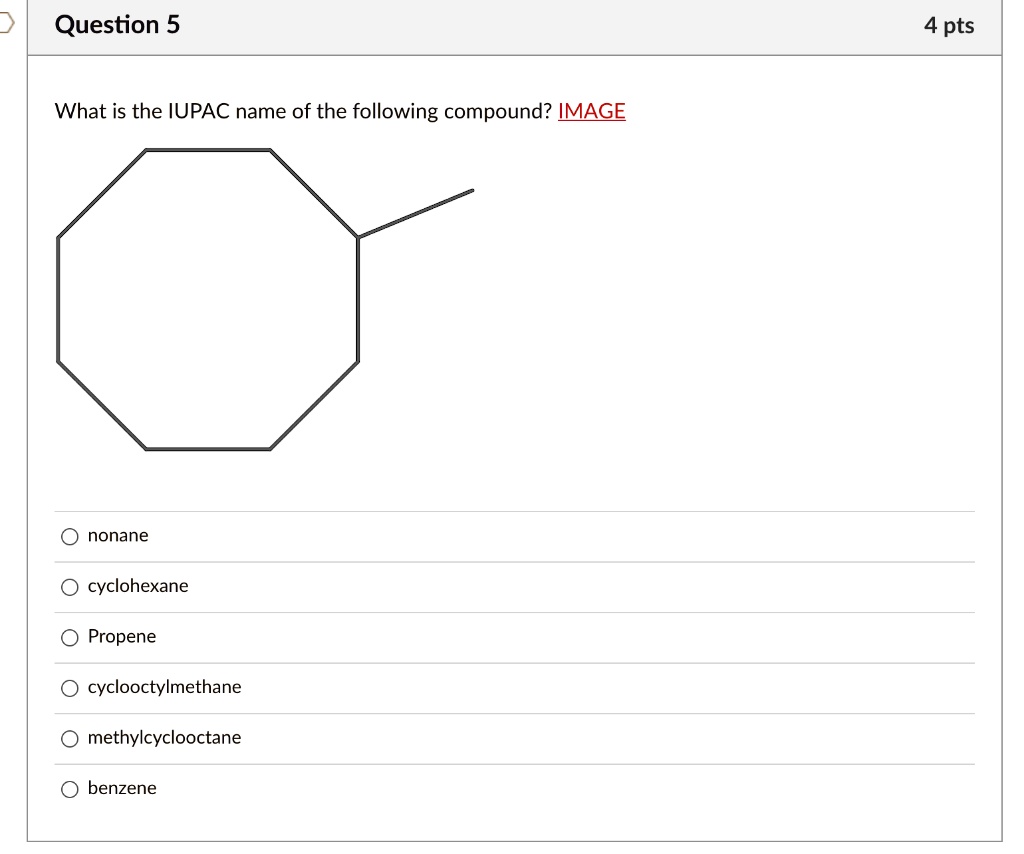
Task: Click the Question 5 header
Action: tap(118, 25)
